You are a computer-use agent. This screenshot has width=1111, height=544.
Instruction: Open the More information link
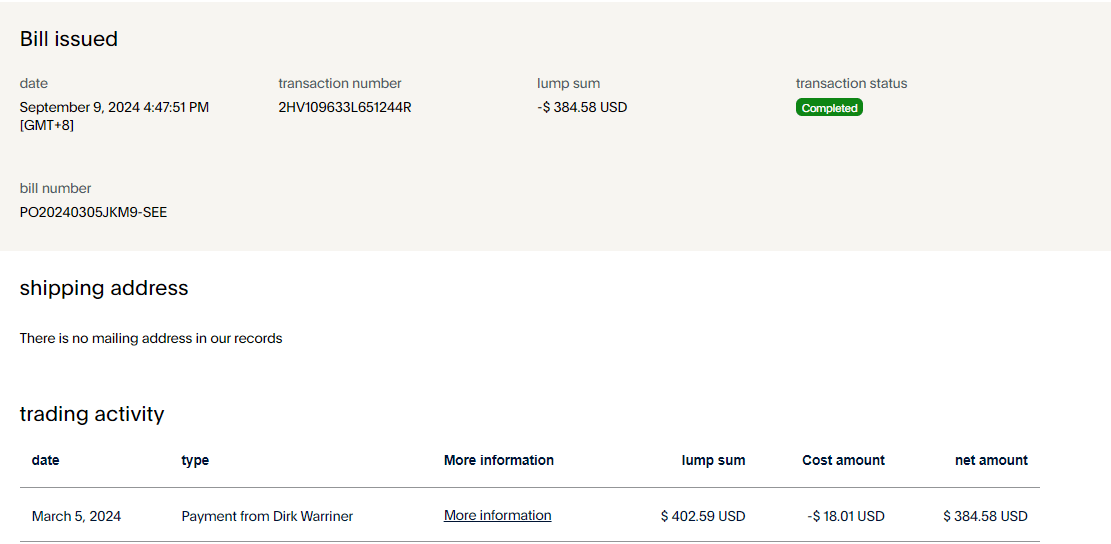coord(497,516)
